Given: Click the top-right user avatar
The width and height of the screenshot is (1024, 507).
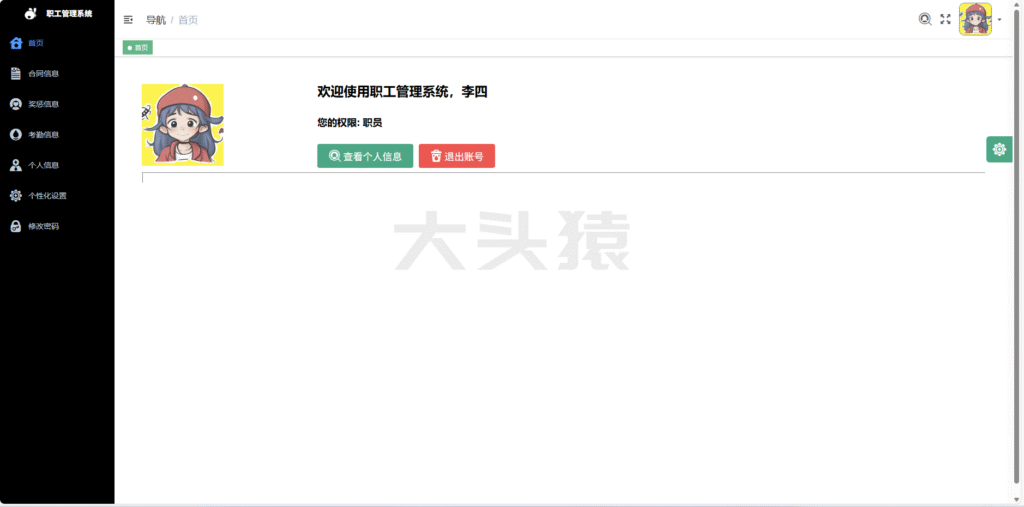Looking at the screenshot, I should pyautogui.click(x=975, y=19).
